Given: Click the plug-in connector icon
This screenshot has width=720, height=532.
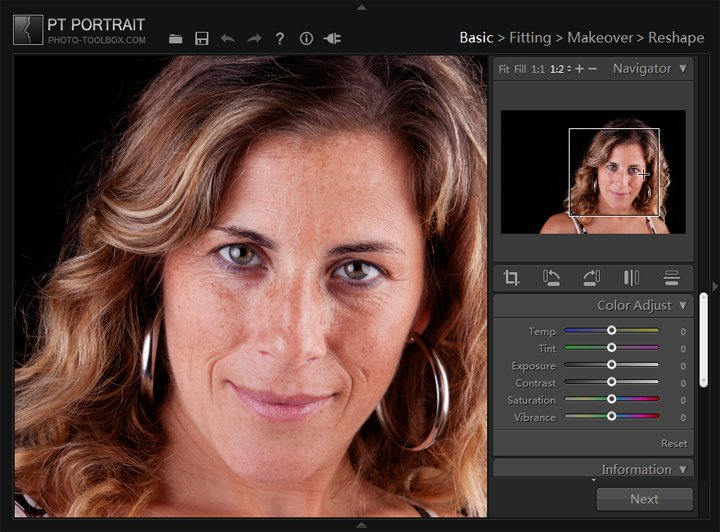Looking at the screenshot, I should coord(332,38).
